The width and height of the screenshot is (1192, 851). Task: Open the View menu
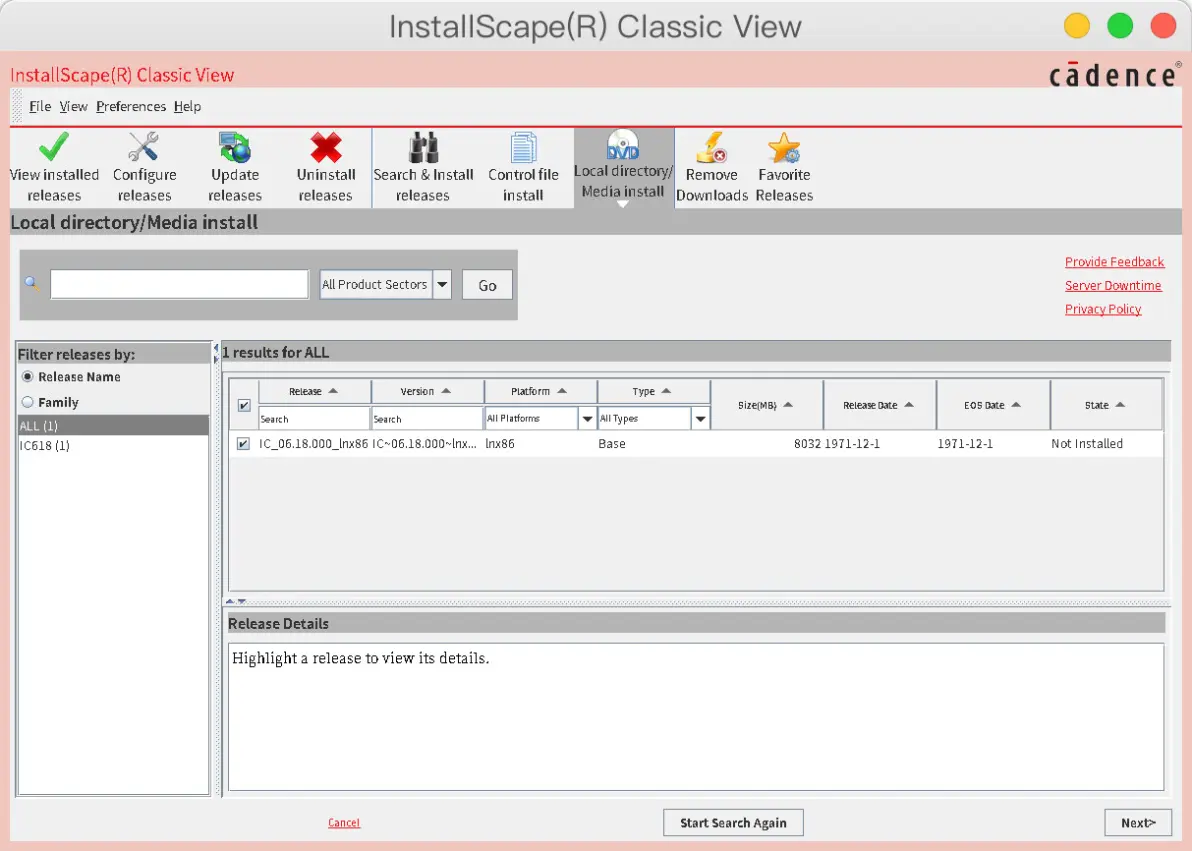(x=73, y=106)
